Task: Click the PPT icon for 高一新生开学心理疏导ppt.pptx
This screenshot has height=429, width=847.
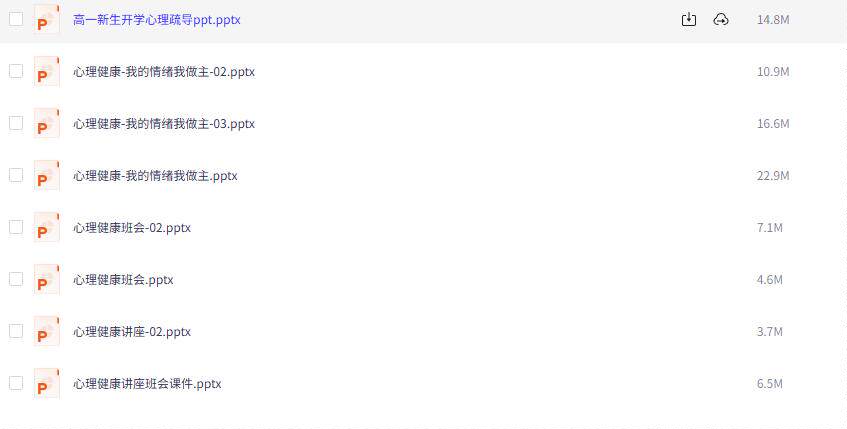Action: coord(46,19)
